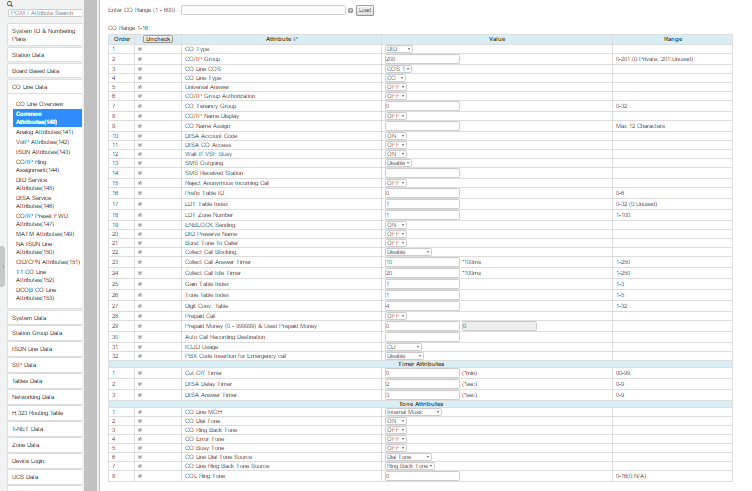752x491 pixels.
Task: Click the search magnifier icon above PGM search
Action: pyautogui.click(x=10, y=3)
